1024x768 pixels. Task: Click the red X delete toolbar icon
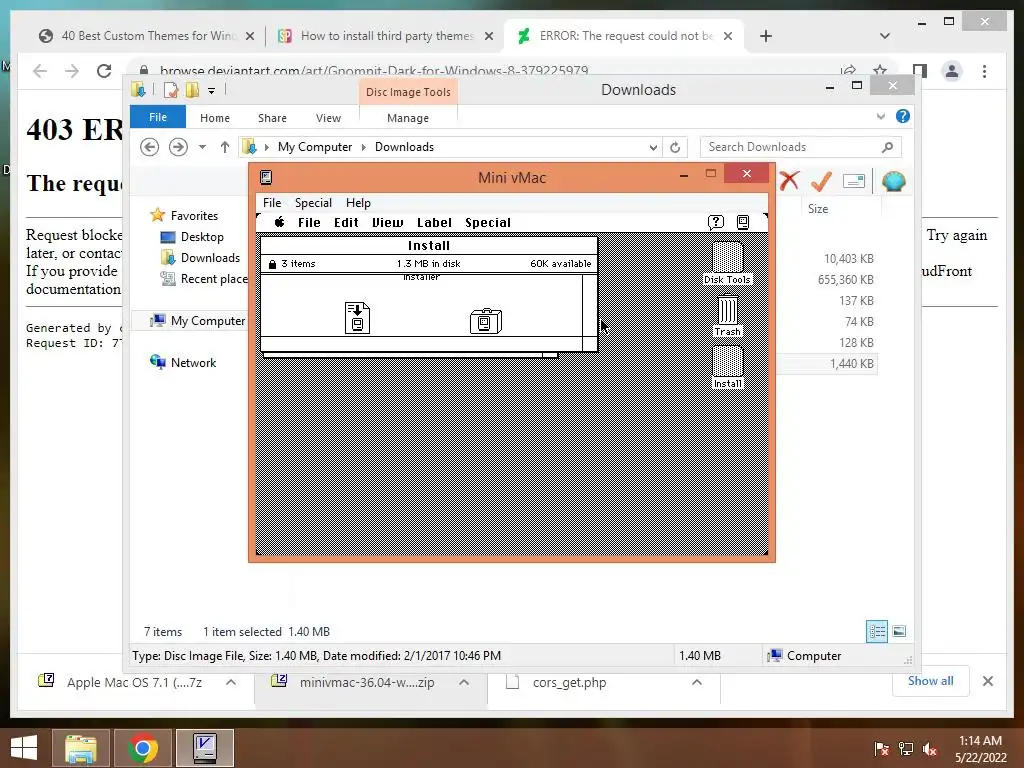[790, 180]
